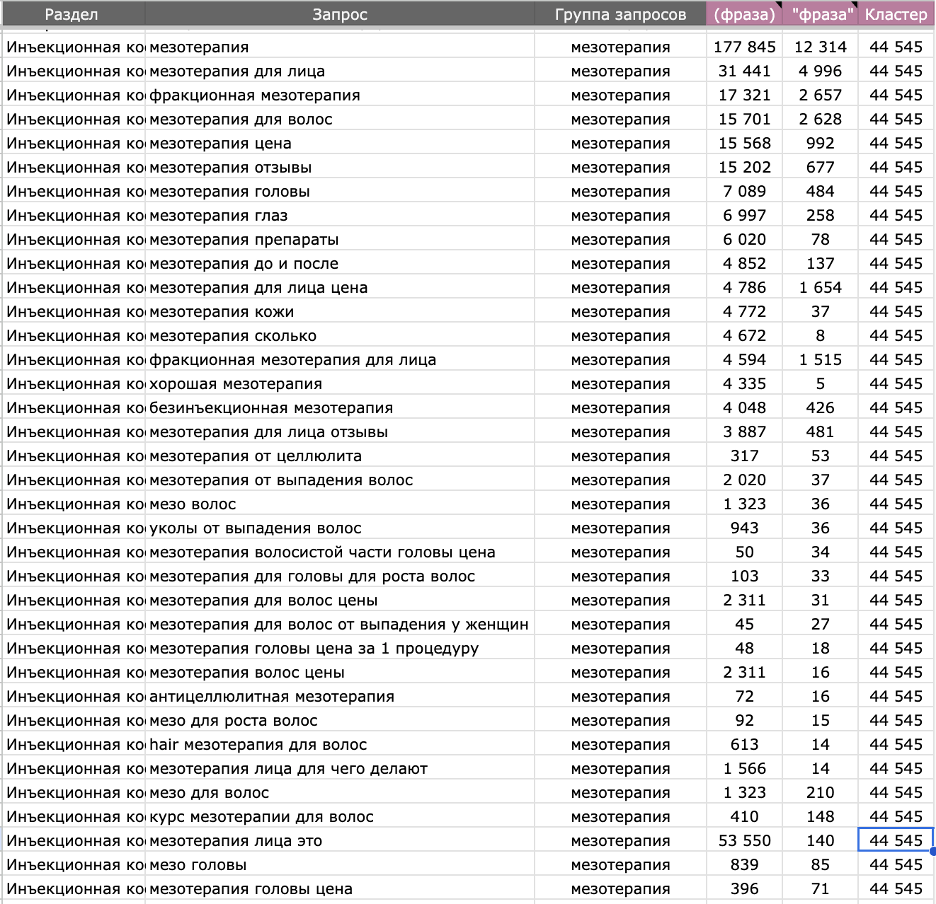Select the Раздел column header
The height and width of the screenshot is (904, 936).
click(x=72, y=14)
